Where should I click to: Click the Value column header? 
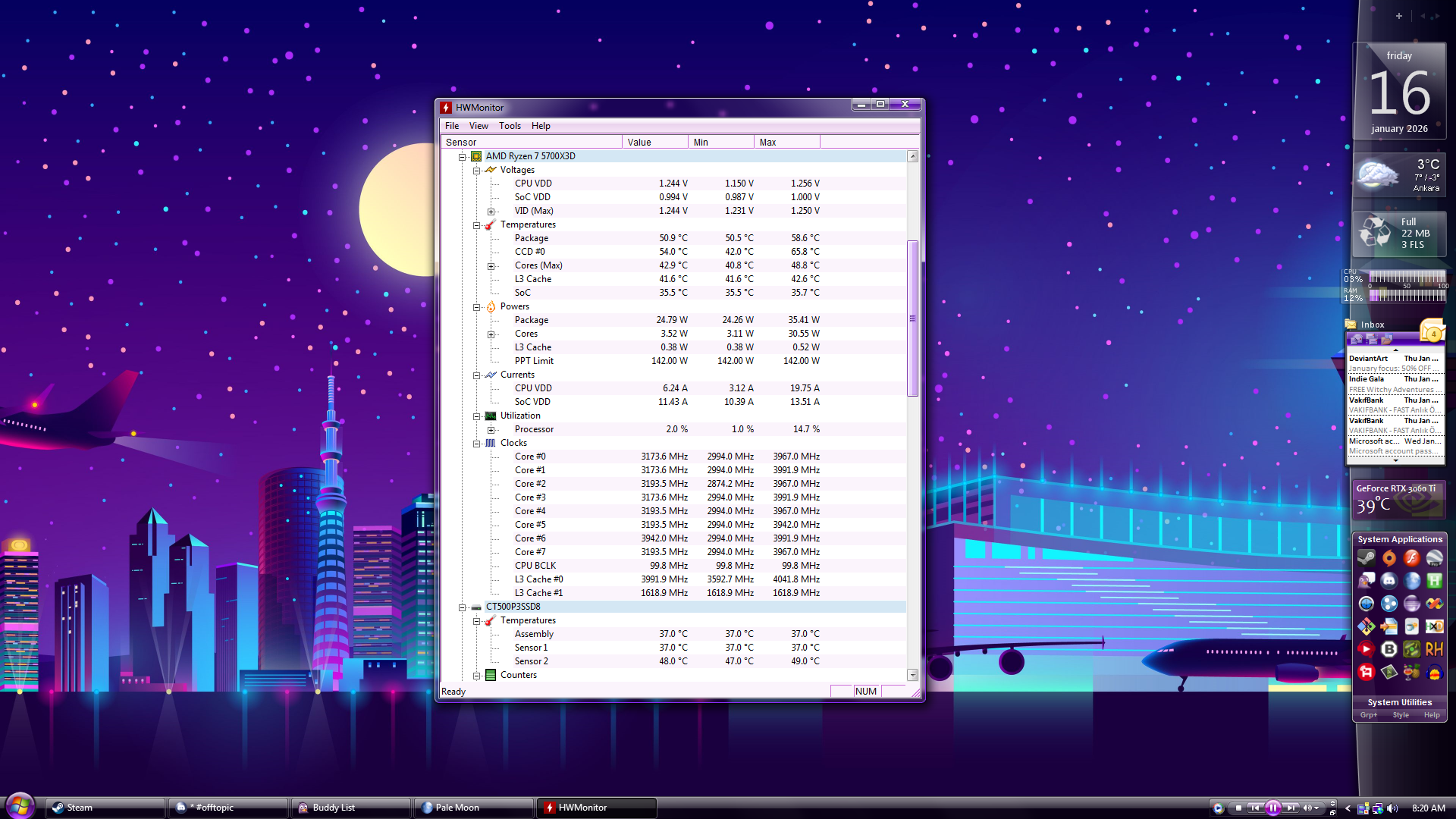[x=655, y=142]
